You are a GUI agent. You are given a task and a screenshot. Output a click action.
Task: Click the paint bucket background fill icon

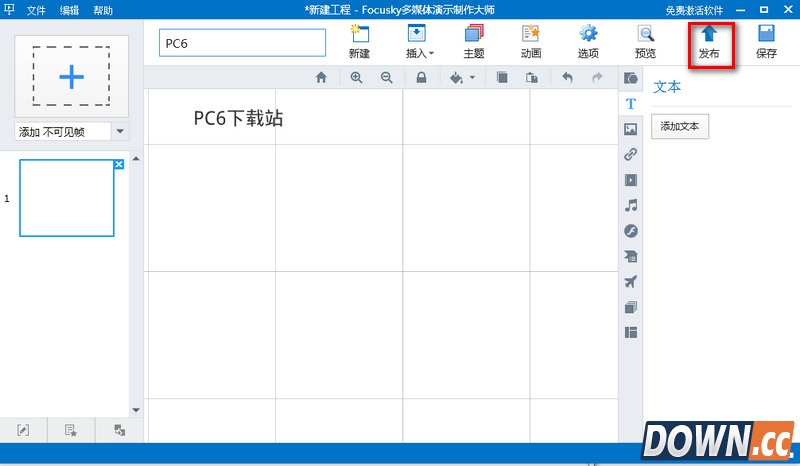point(457,78)
